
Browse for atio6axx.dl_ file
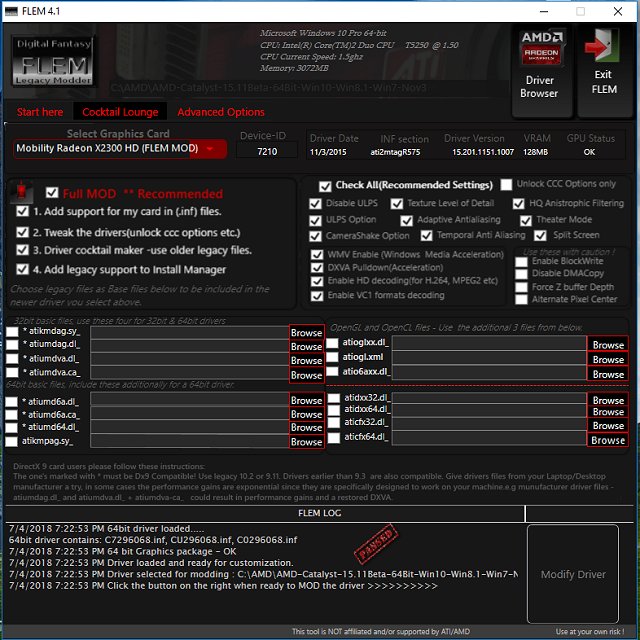coord(608,374)
